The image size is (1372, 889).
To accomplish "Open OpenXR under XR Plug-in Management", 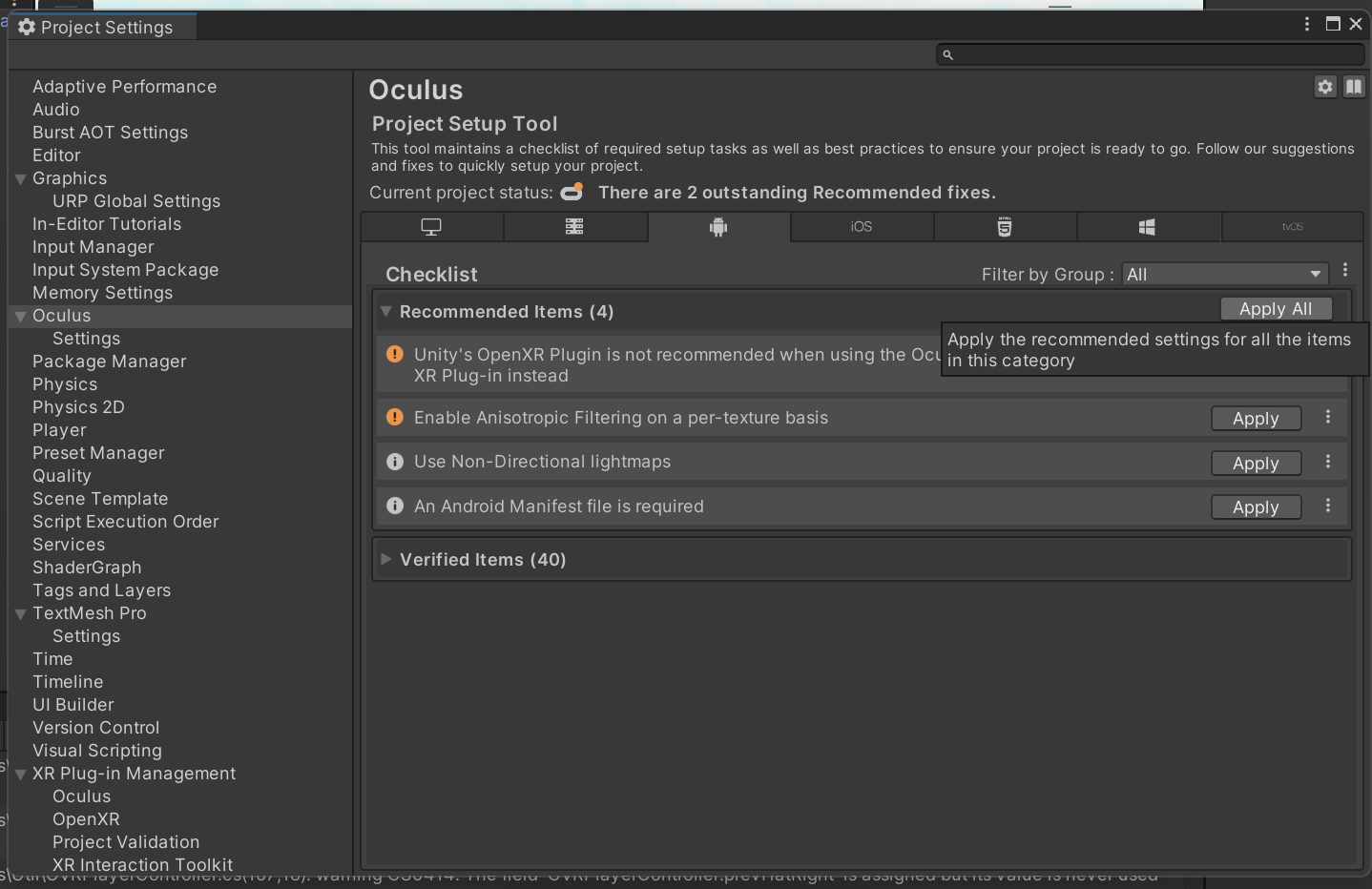I will 86,819.
